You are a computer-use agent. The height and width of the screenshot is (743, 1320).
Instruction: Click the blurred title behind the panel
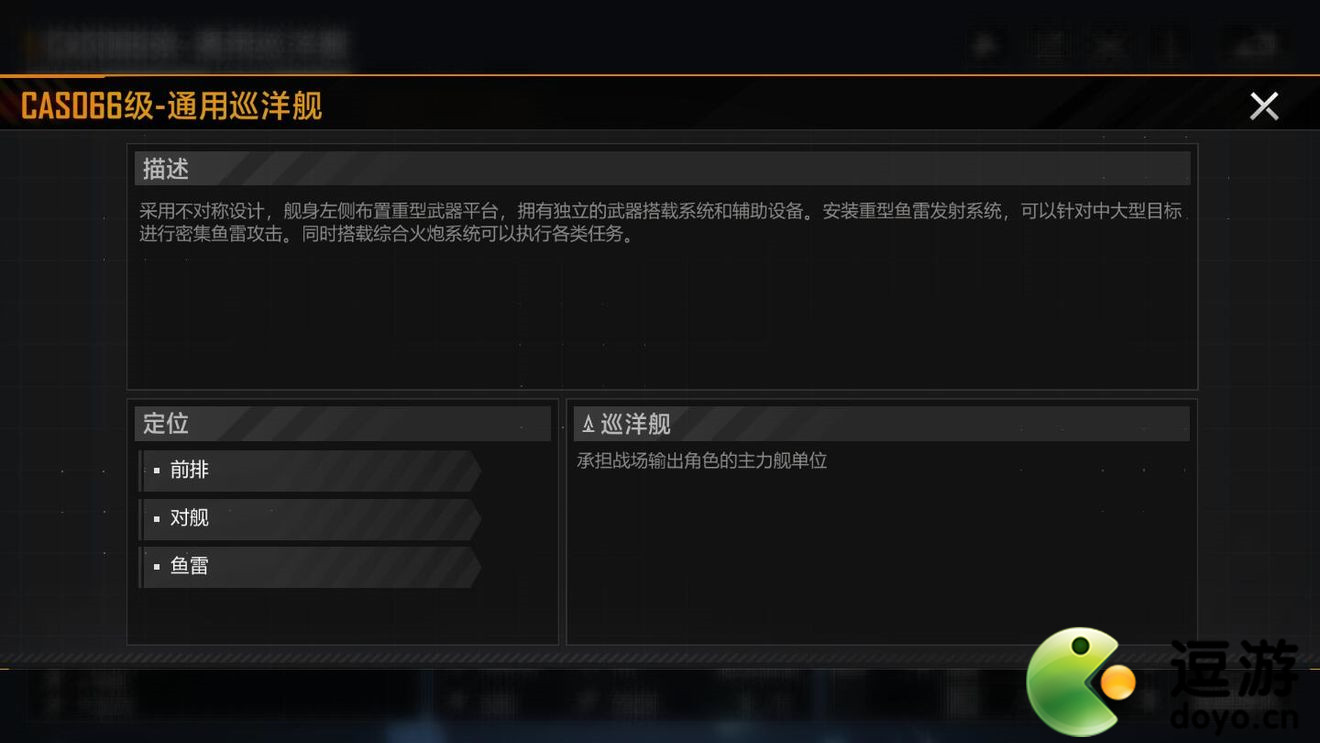click(187, 44)
